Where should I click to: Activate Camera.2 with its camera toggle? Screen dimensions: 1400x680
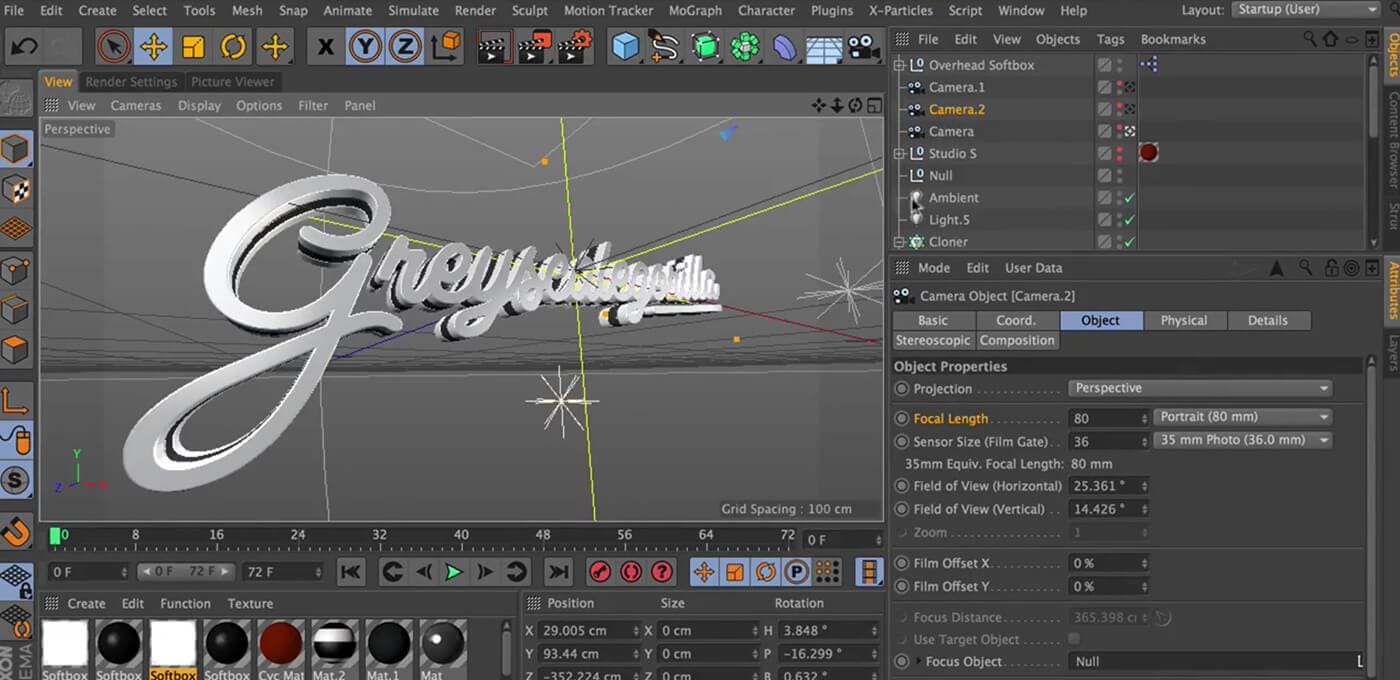pyautogui.click(x=1128, y=109)
